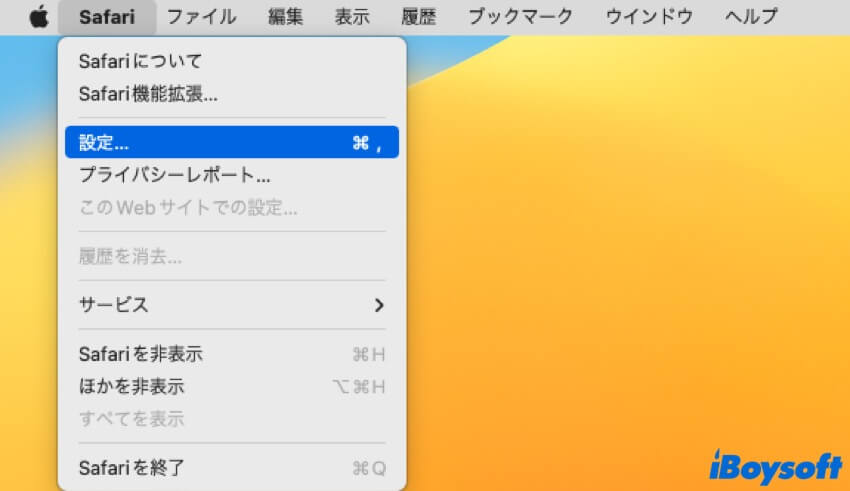The image size is (850, 491).
Task: Open the ヘルプ menu
Action: point(751,17)
